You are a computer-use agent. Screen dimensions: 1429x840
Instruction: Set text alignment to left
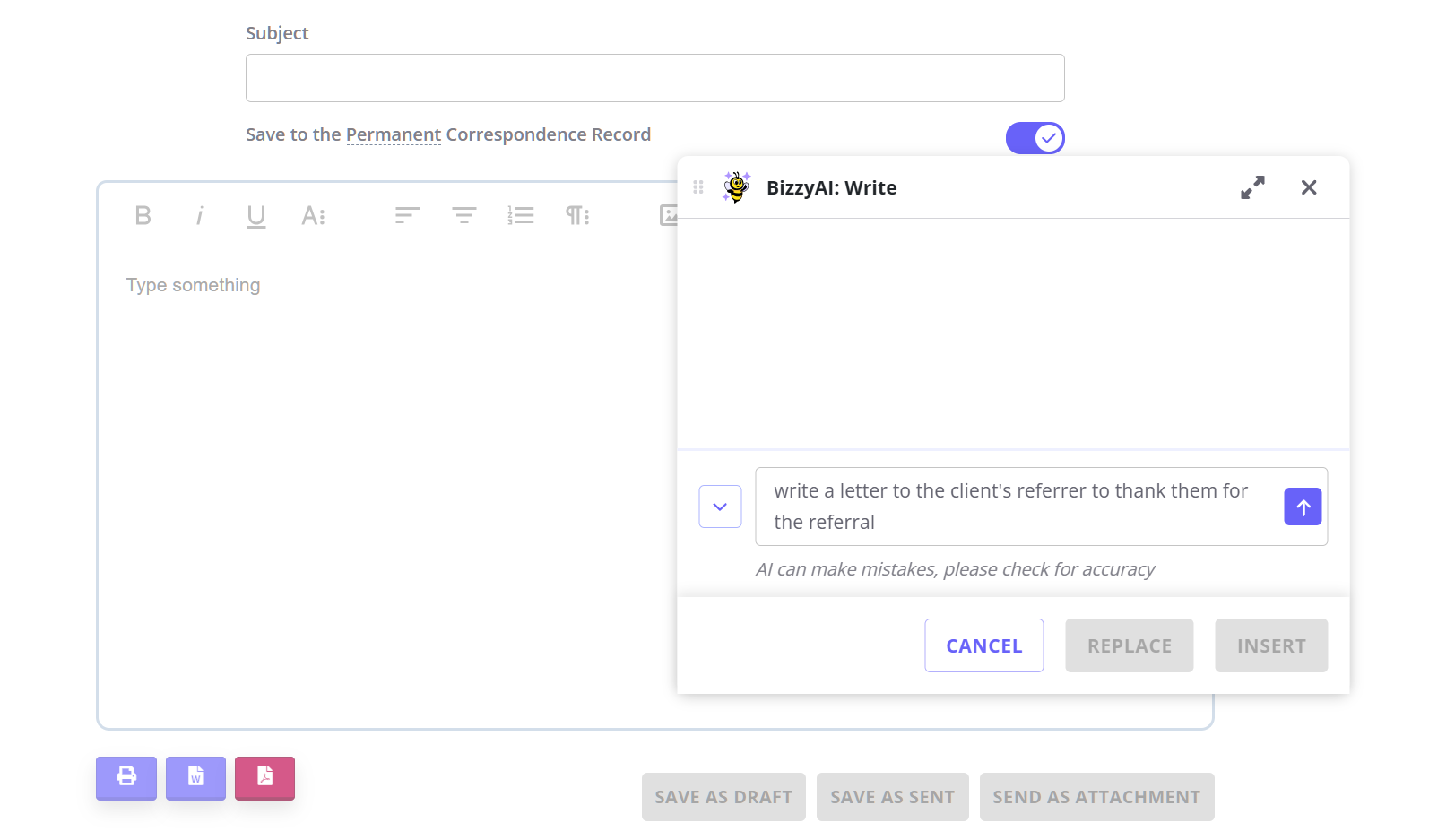(407, 215)
